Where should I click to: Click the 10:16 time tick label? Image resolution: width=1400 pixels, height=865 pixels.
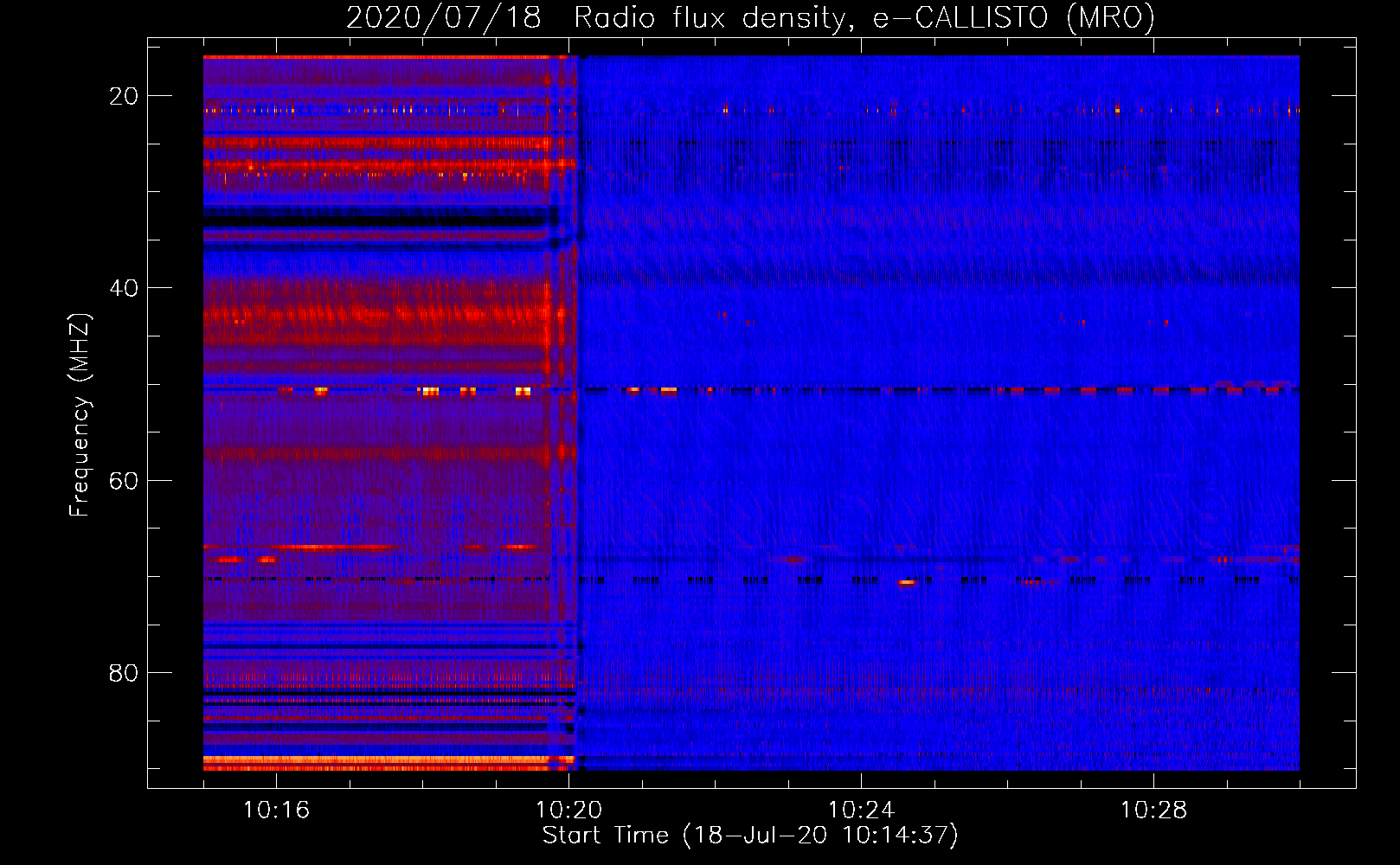click(x=276, y=811)
